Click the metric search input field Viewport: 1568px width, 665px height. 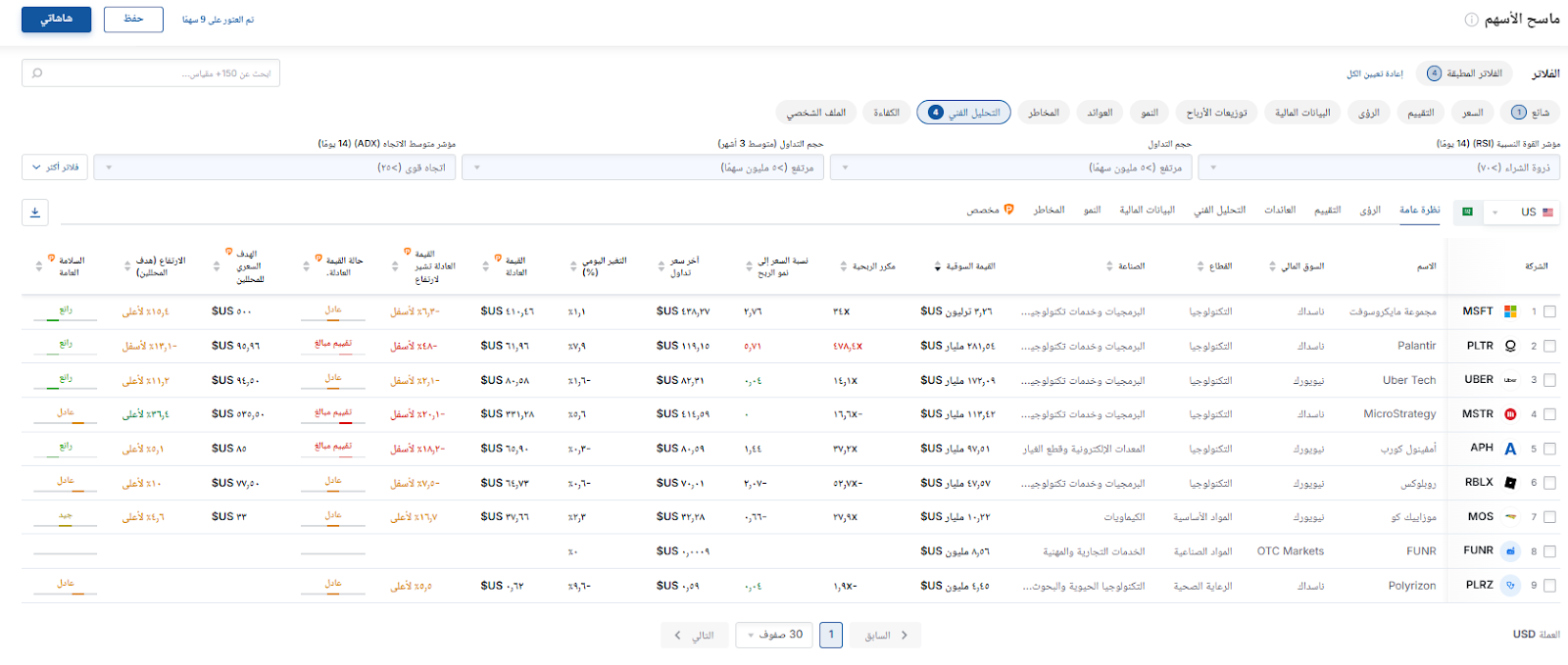[x=151, y=73]
